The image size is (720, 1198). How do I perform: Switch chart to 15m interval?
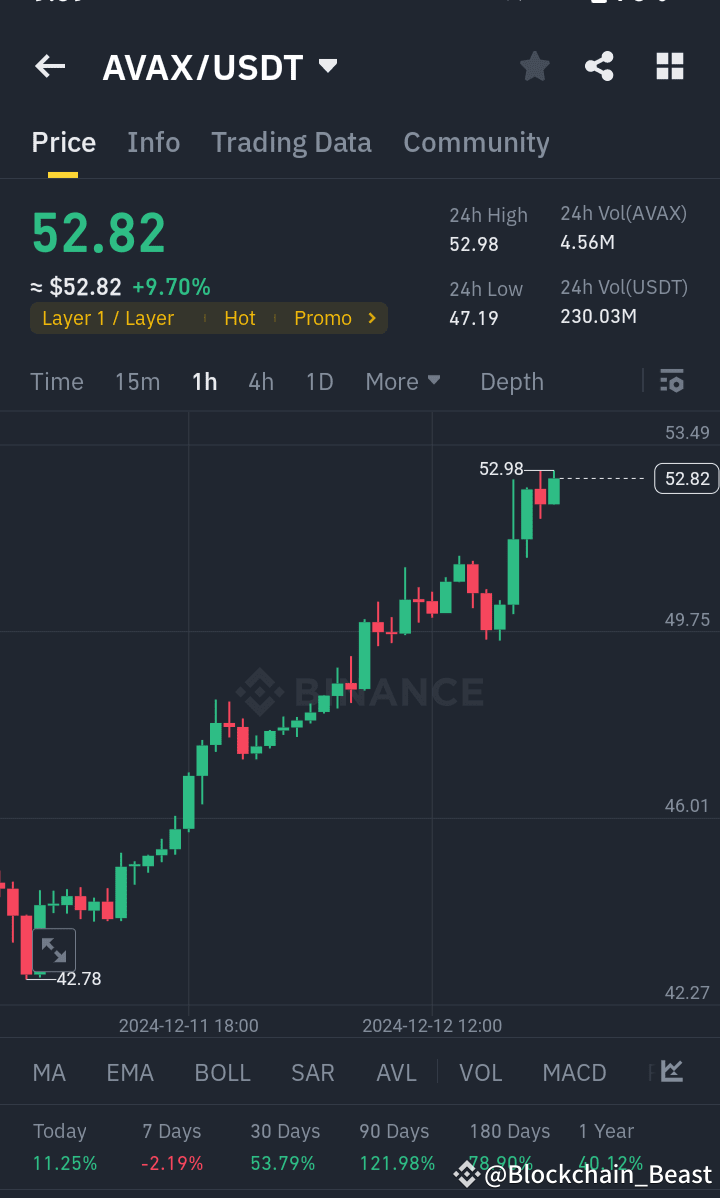(137, 381)
